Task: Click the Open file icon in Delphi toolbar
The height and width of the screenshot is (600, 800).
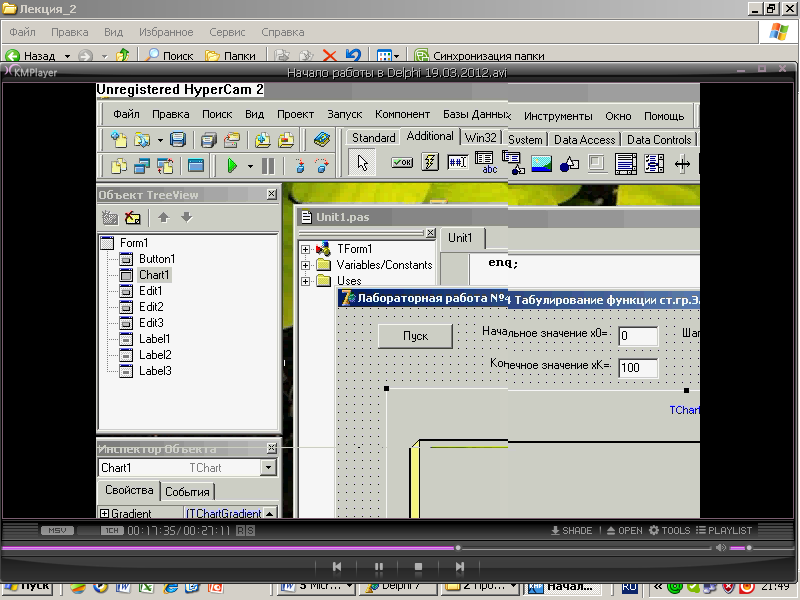Action: point(142,139)
